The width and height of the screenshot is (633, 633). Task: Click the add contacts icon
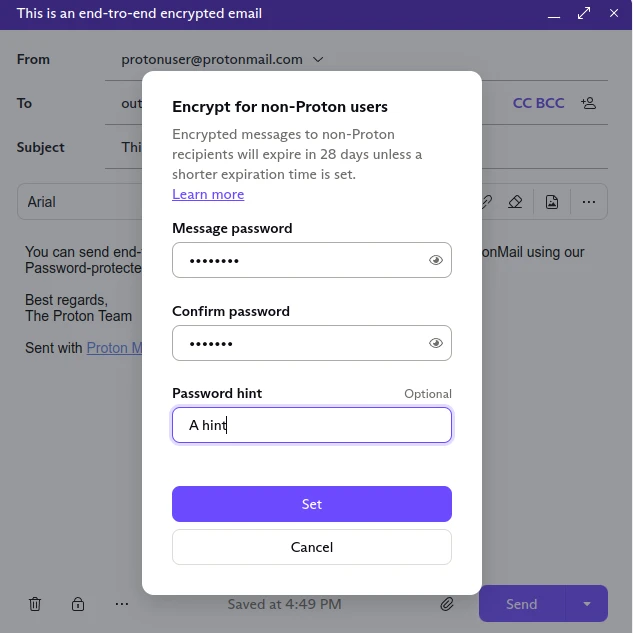pos(589,103)
